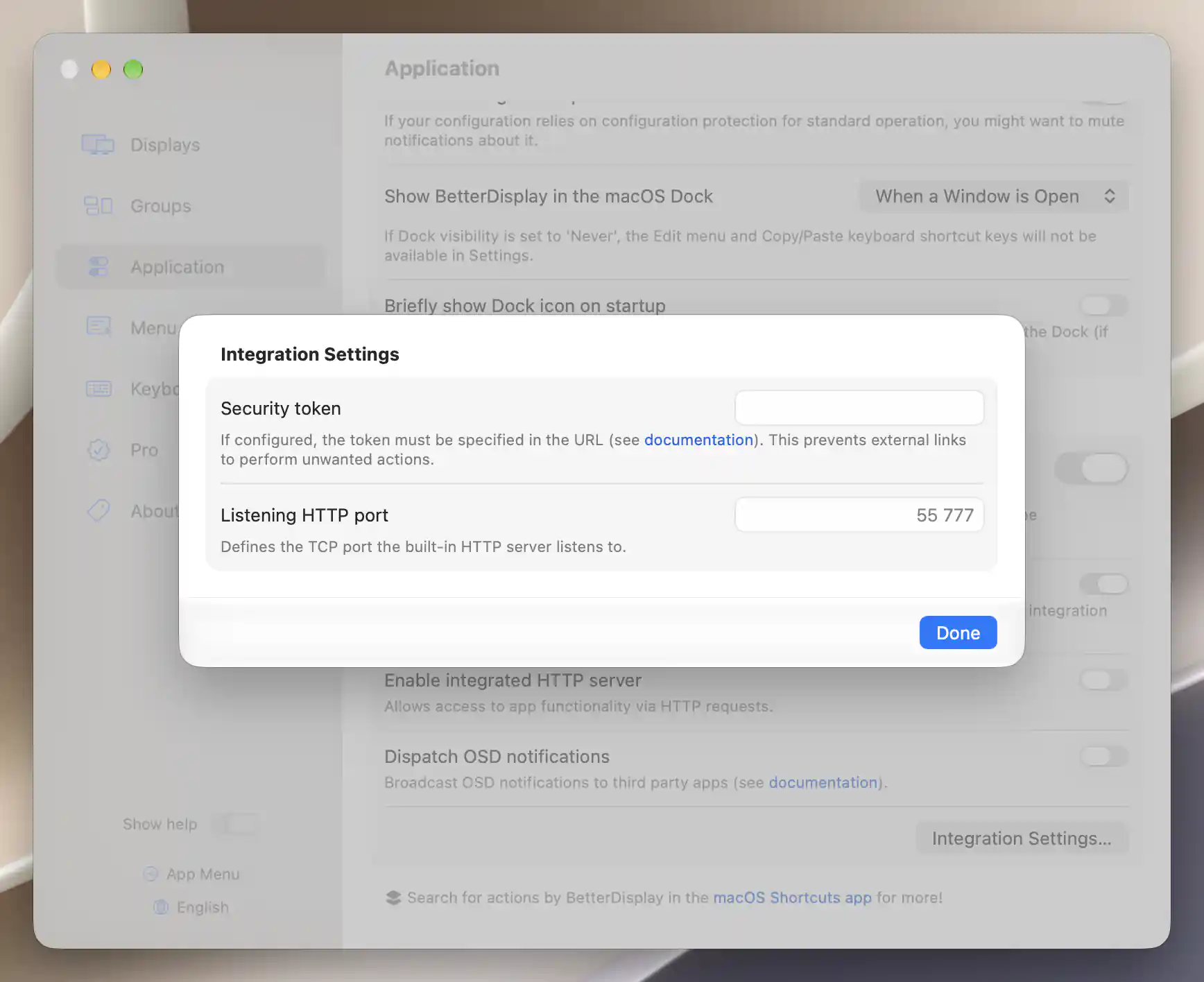1204x982 pixels.
Task: Click the Displays sidebar icon
Action: click(98, 145)
